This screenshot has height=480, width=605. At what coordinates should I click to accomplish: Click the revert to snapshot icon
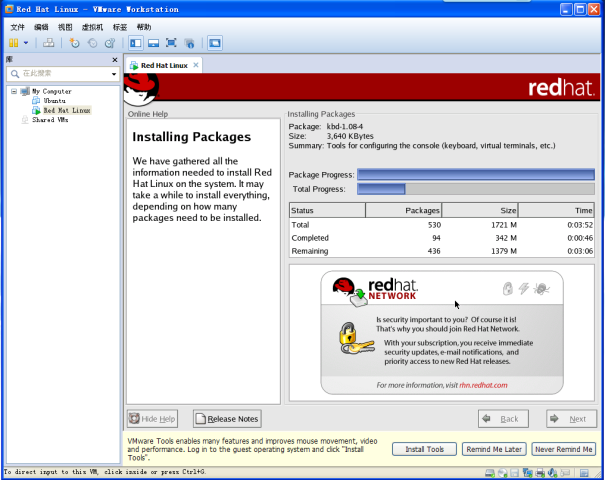92,43
